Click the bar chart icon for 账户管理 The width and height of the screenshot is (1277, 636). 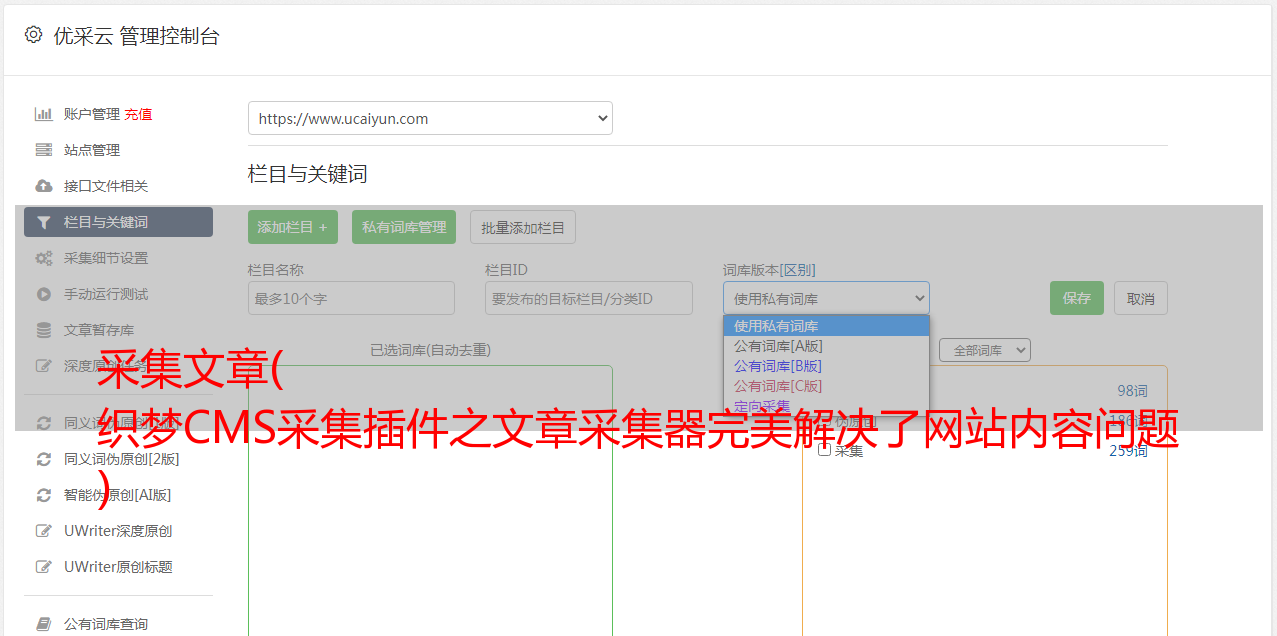[x=44, y=114]
